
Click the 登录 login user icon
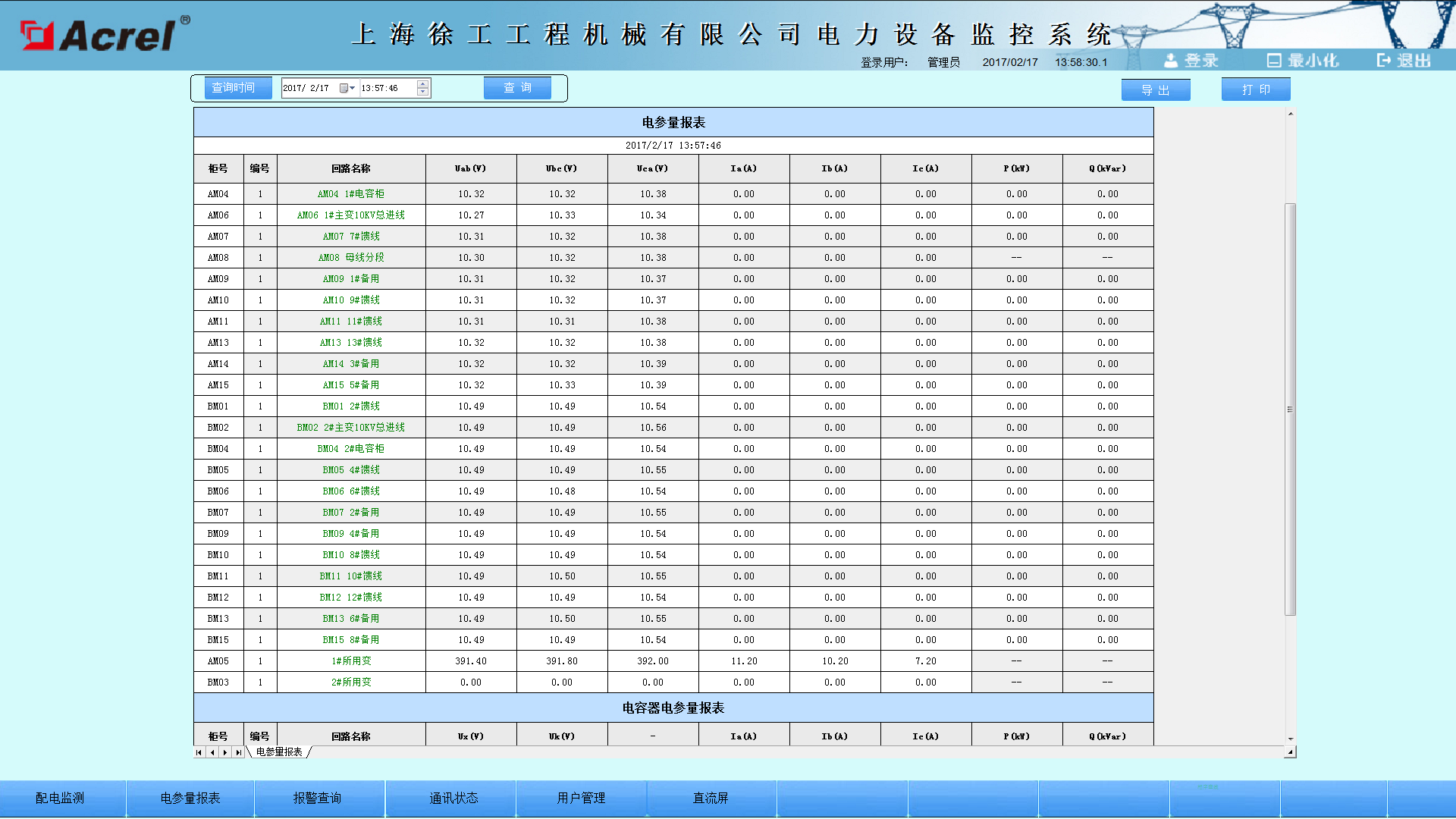(1172, 61)
